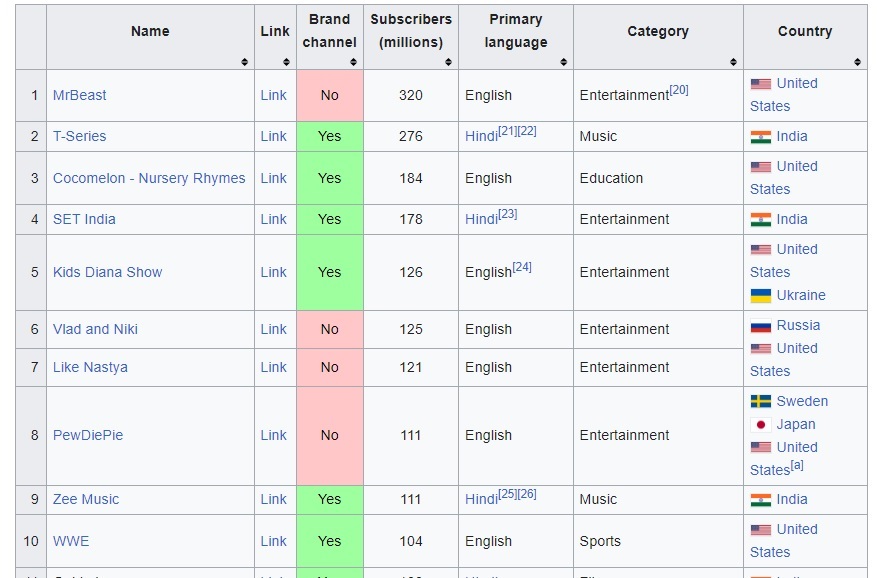Click the Sweden flag icon
The image size is (877, 578).
point(761,401)
